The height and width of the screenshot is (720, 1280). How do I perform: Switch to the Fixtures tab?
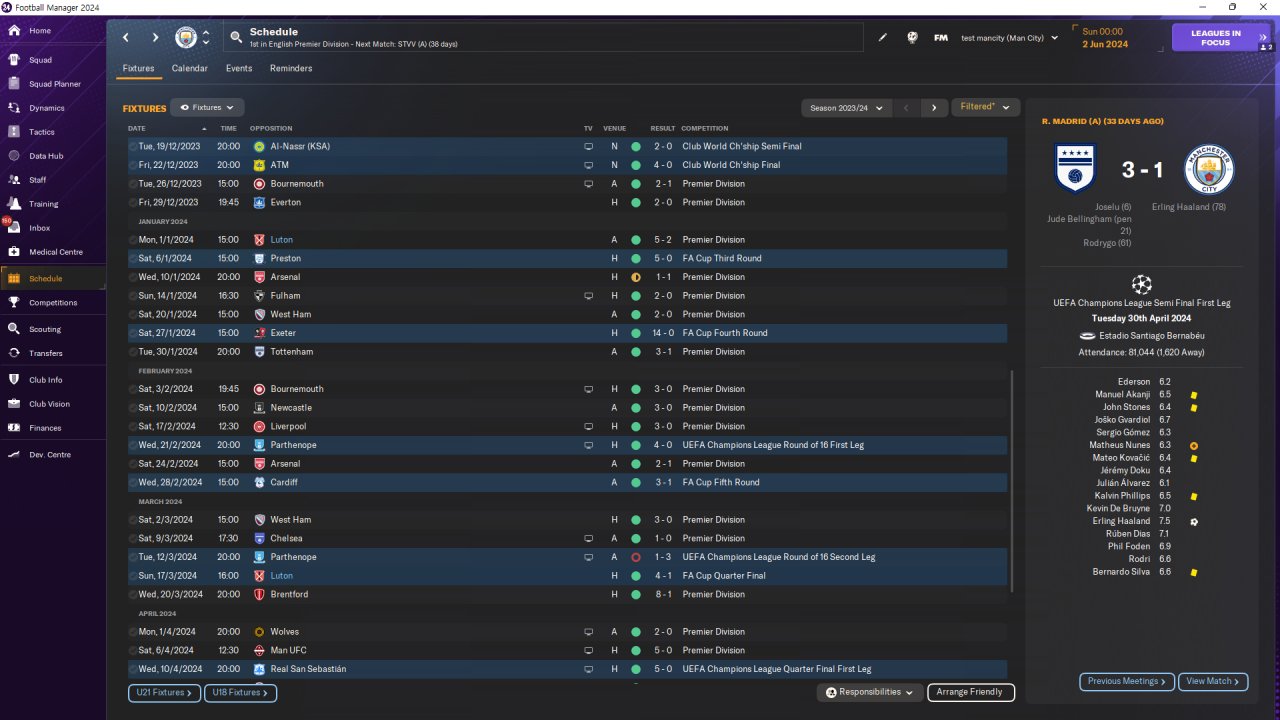138,69
